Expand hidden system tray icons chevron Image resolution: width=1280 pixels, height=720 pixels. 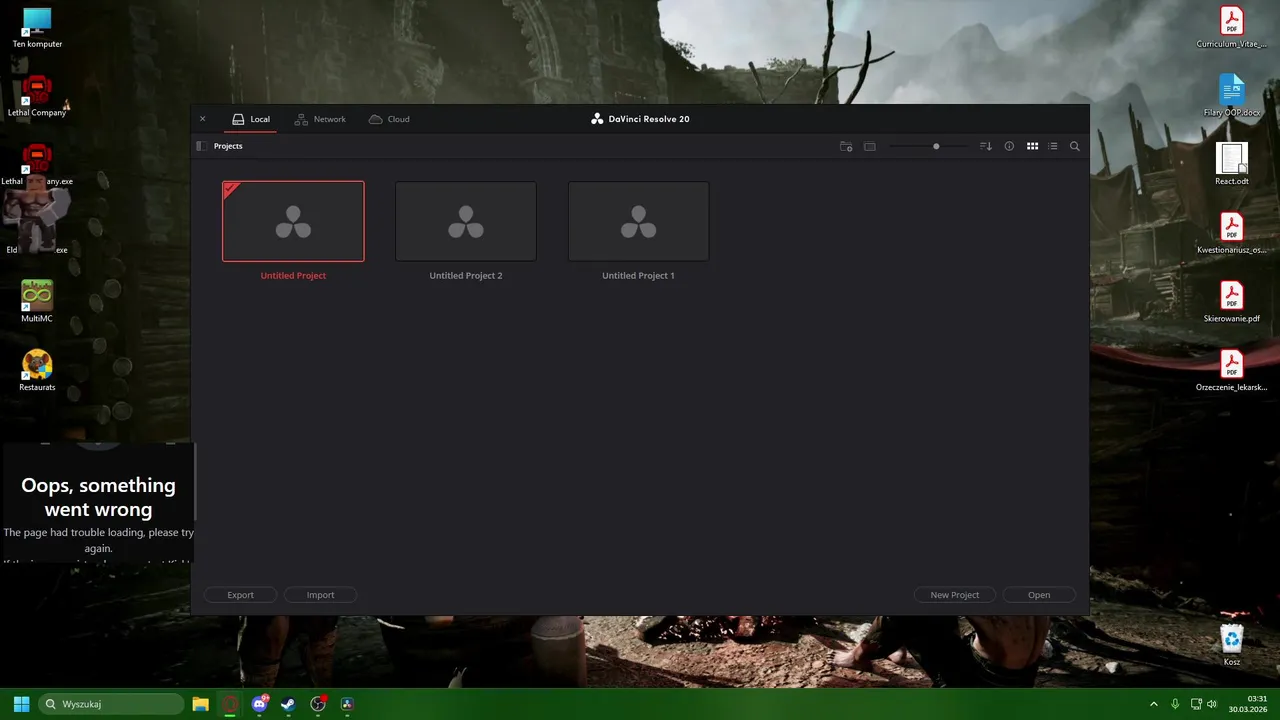click(1153, 704)
